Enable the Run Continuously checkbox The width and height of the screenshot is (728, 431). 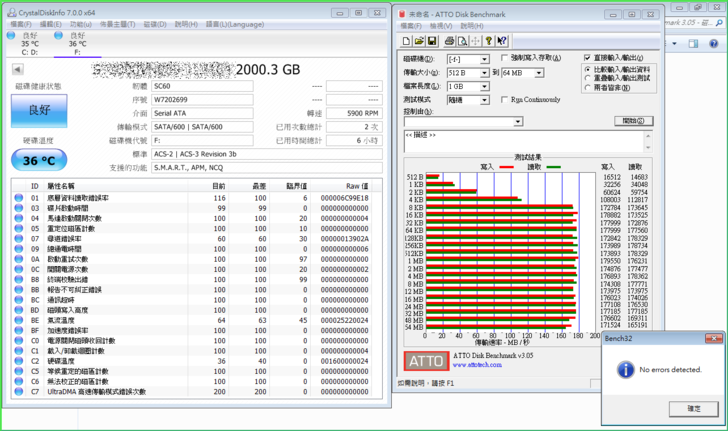coord(503,100)
